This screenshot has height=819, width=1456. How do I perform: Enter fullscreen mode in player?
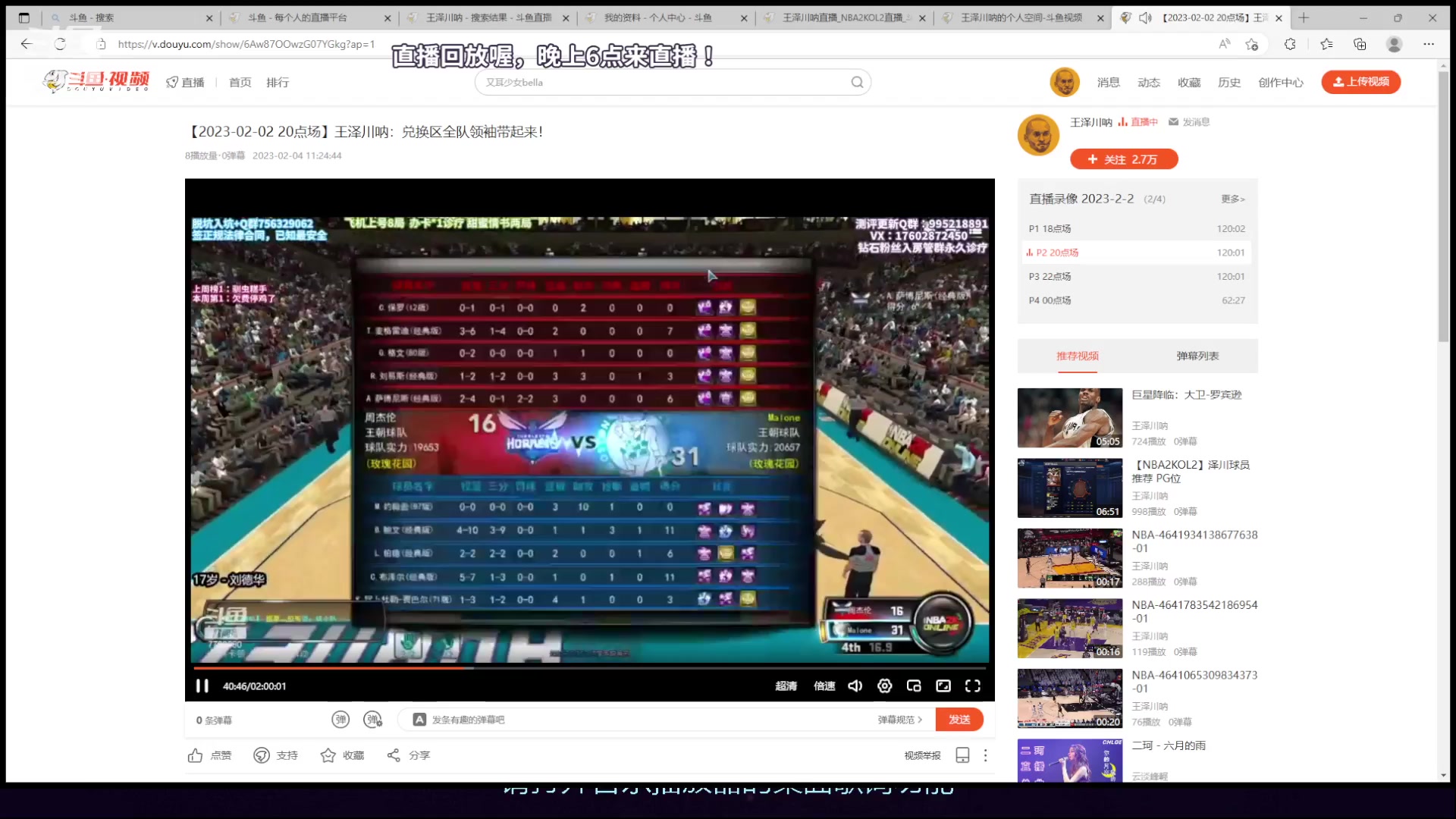point(973,686)
